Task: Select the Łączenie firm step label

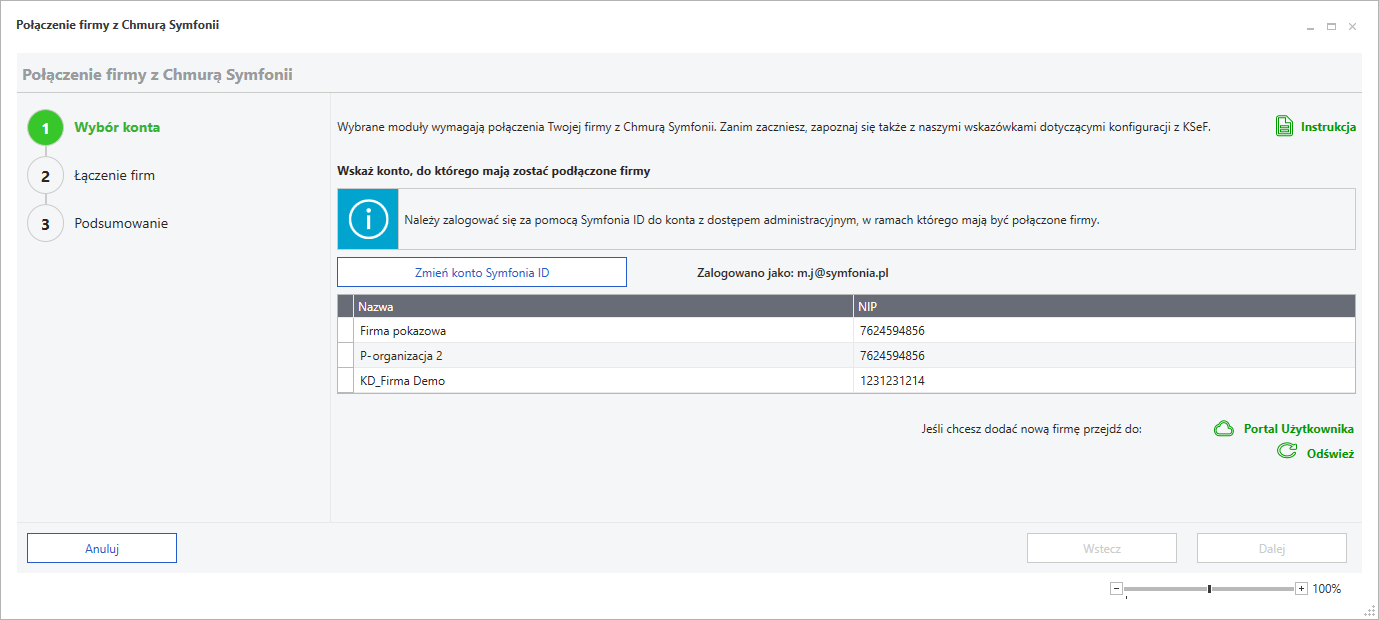Action: click(114, 175)
